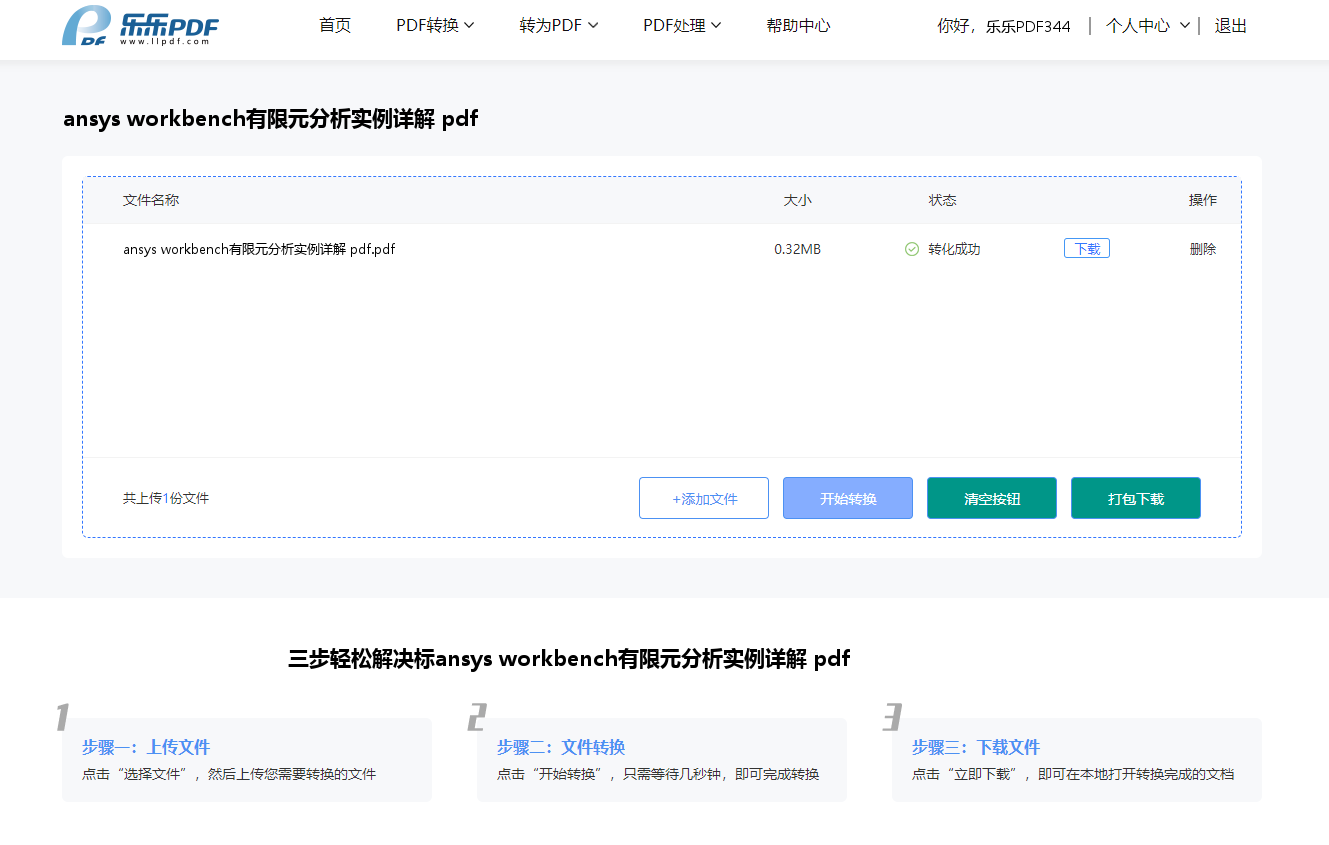Expand the PDF处理 dropdown menu

tap(682, 26)
